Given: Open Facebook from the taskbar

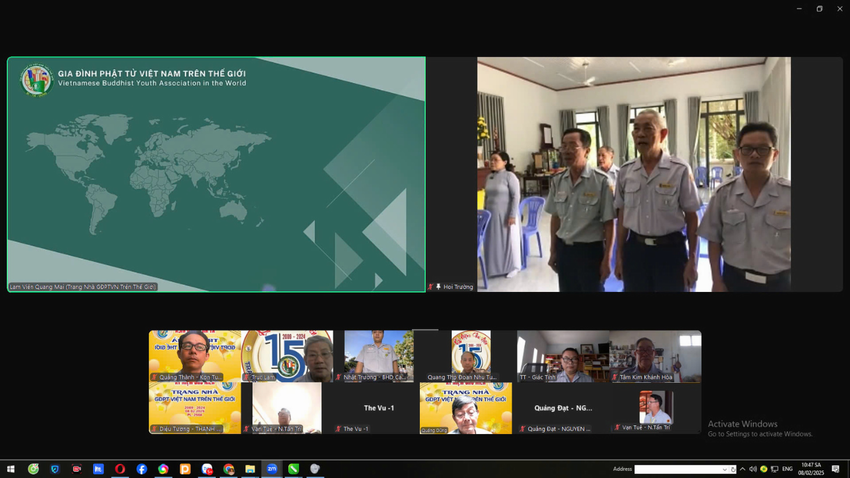Looking at the screenshot, I should pyautogui.click(x=141, y=469).
